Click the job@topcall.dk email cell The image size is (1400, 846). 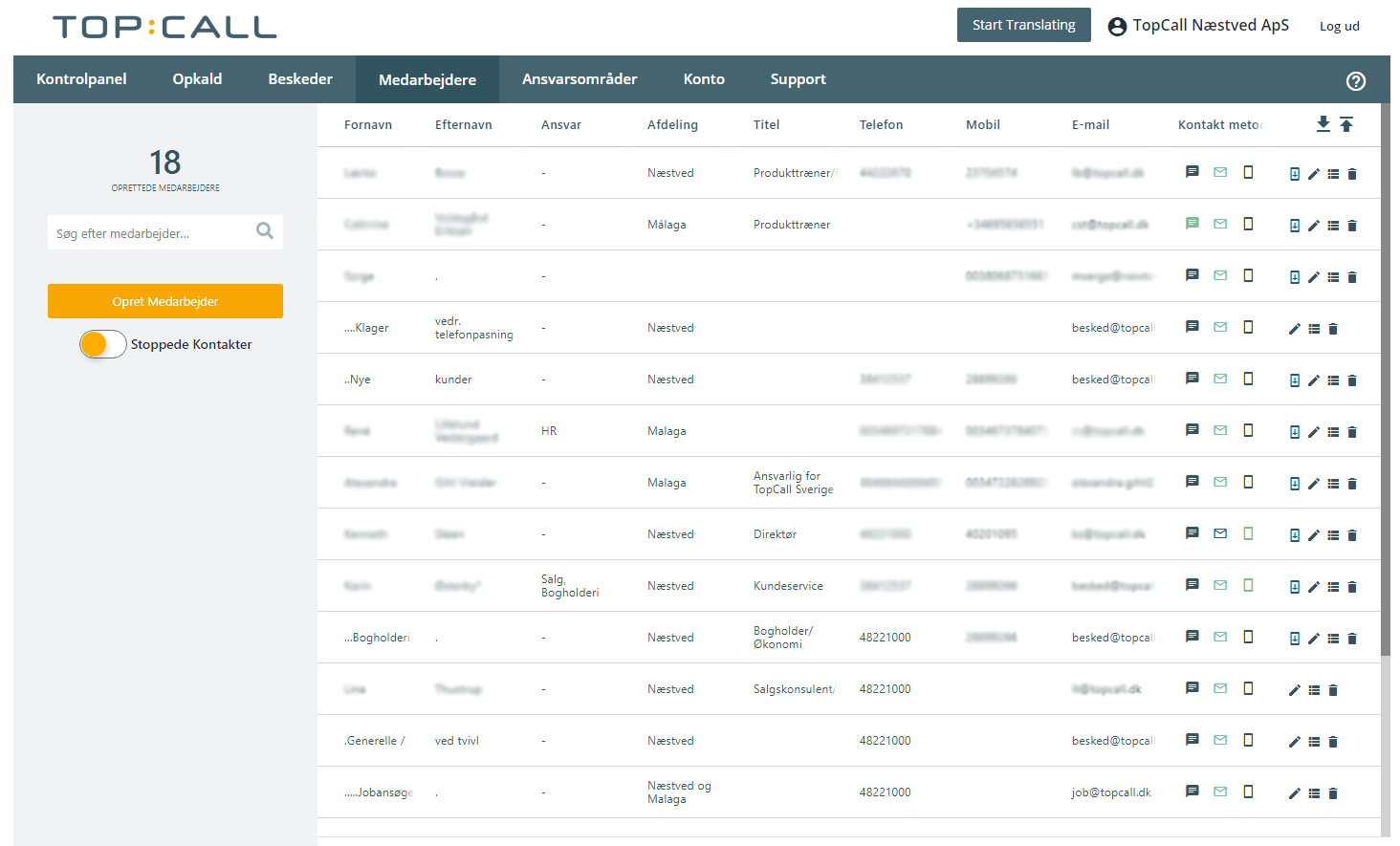tap(1111, 792)
